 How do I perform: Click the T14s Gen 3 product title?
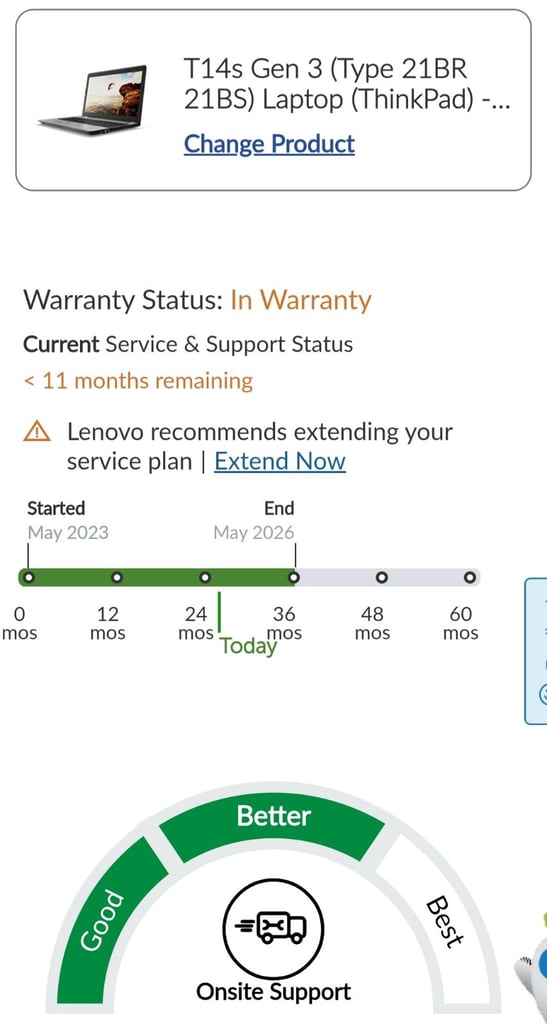pyautogui.click(x=346, y=84)
